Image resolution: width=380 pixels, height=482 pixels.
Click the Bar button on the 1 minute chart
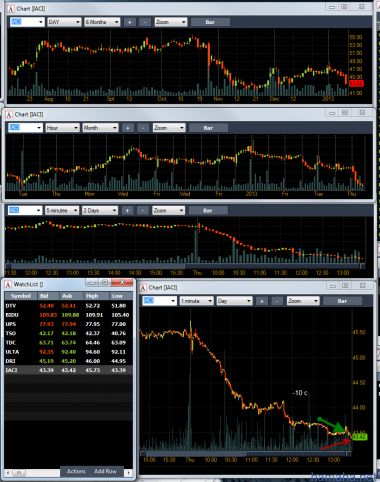(x=342, y=301)
